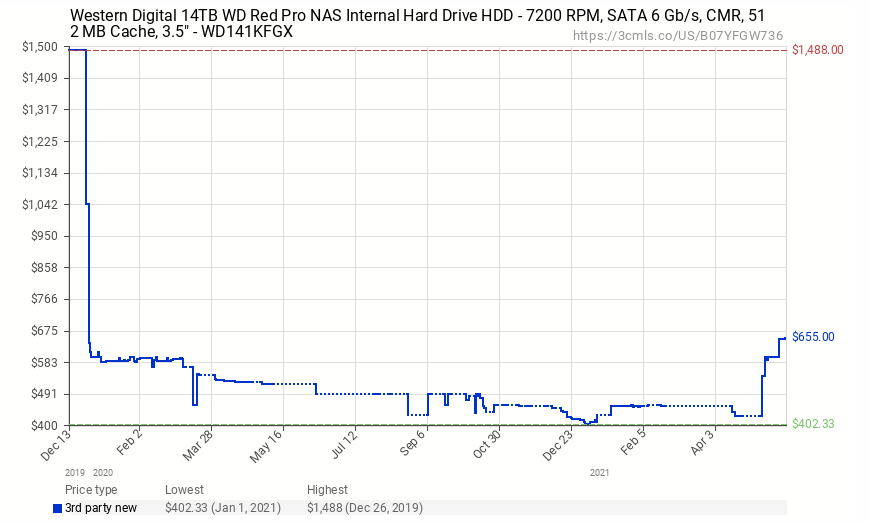Click the $1,225 y-axis label
The height and width of the screenshot is (523, 869).
coord(40,141)
